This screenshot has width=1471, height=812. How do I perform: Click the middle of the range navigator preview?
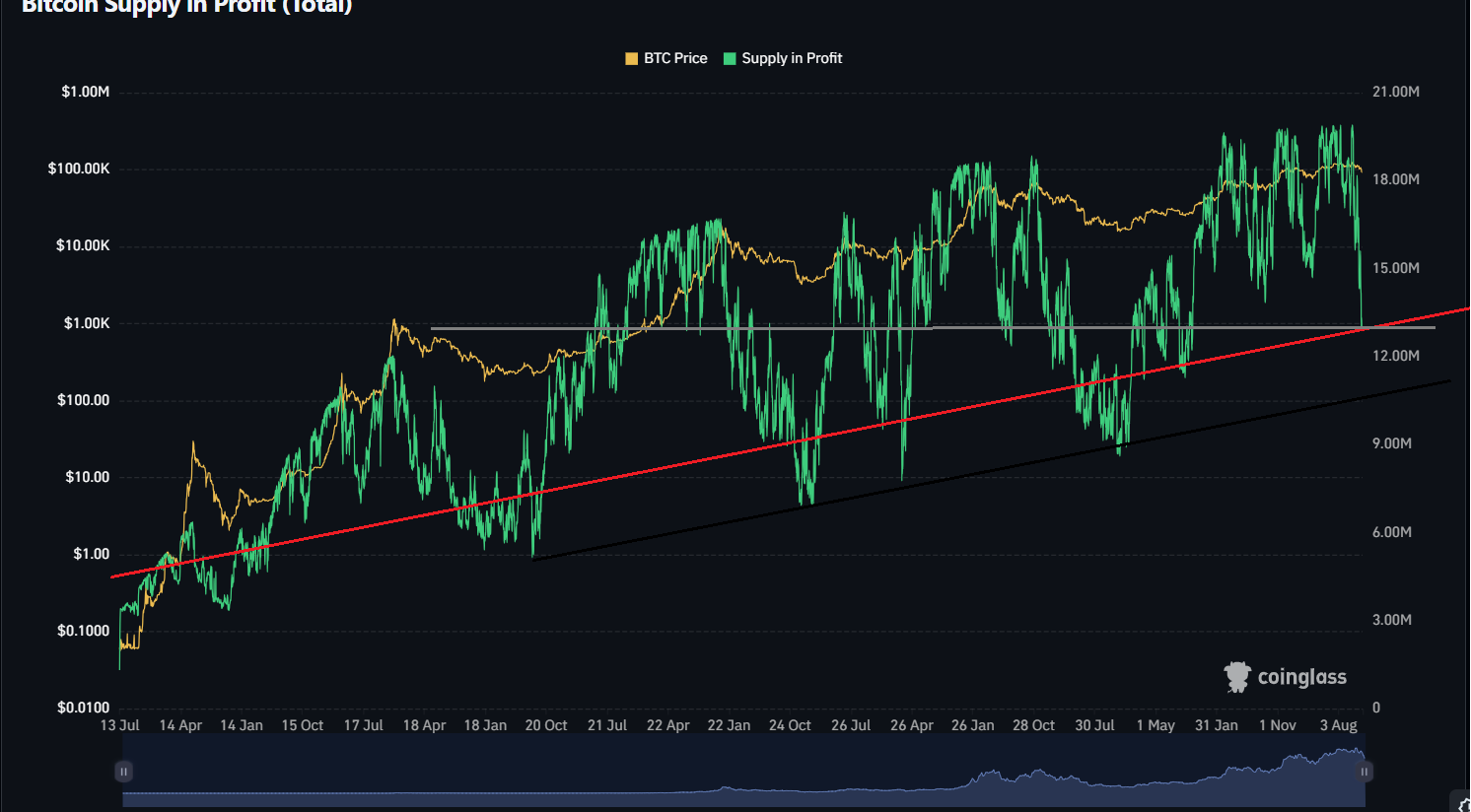click(744, 772)
